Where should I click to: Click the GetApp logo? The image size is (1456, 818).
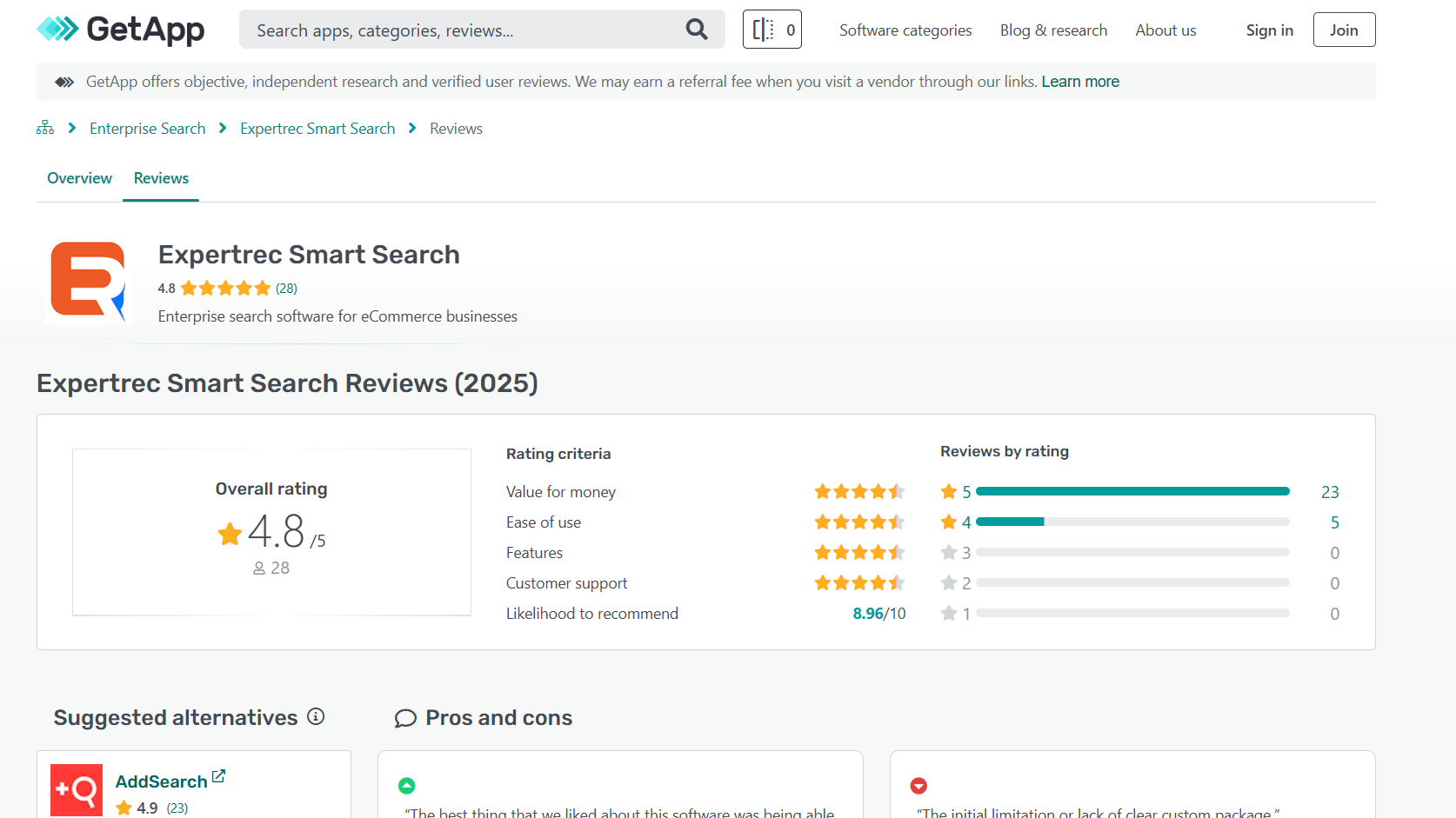120,30
